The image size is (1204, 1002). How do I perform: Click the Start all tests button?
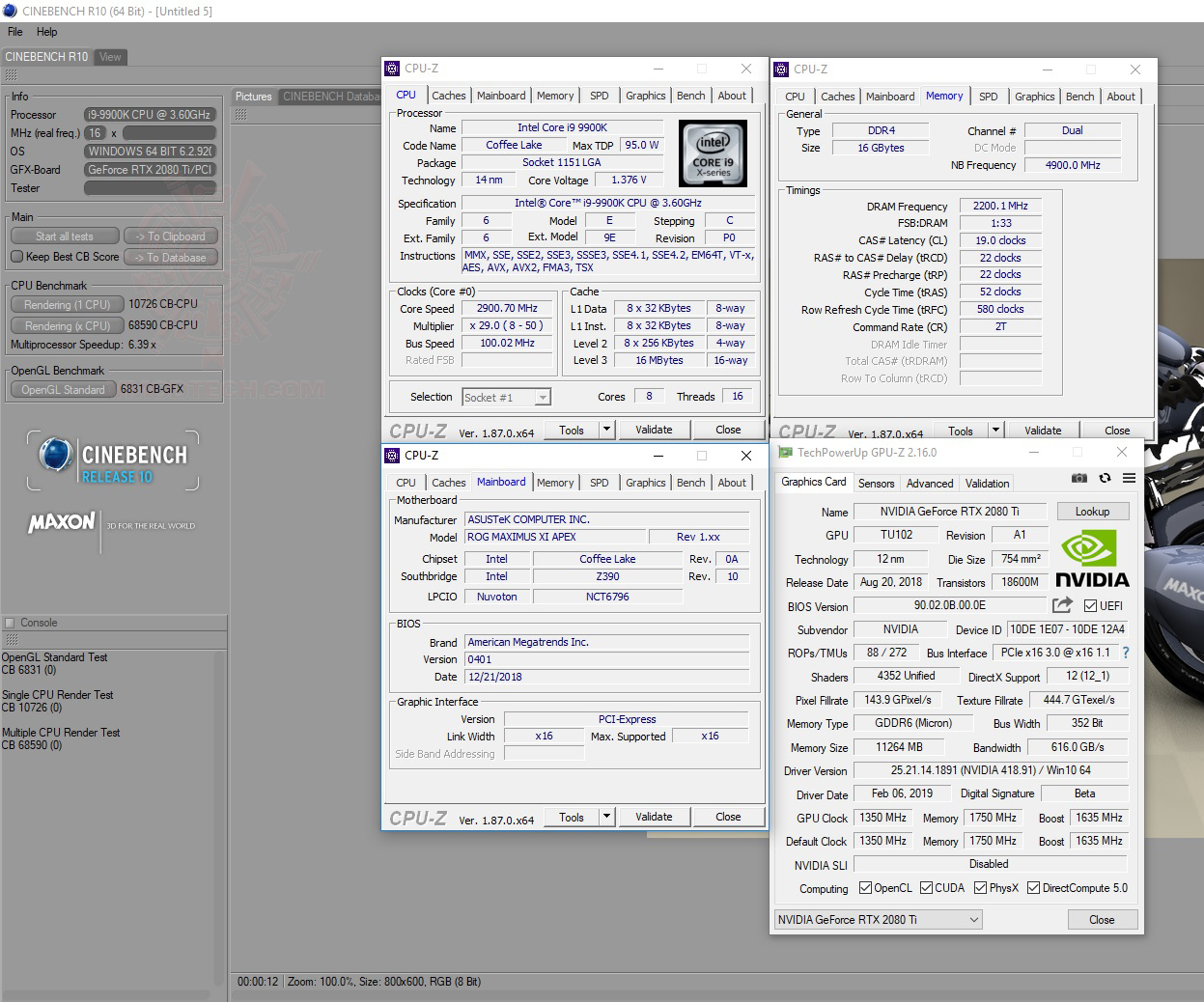[x=65, y=237]
